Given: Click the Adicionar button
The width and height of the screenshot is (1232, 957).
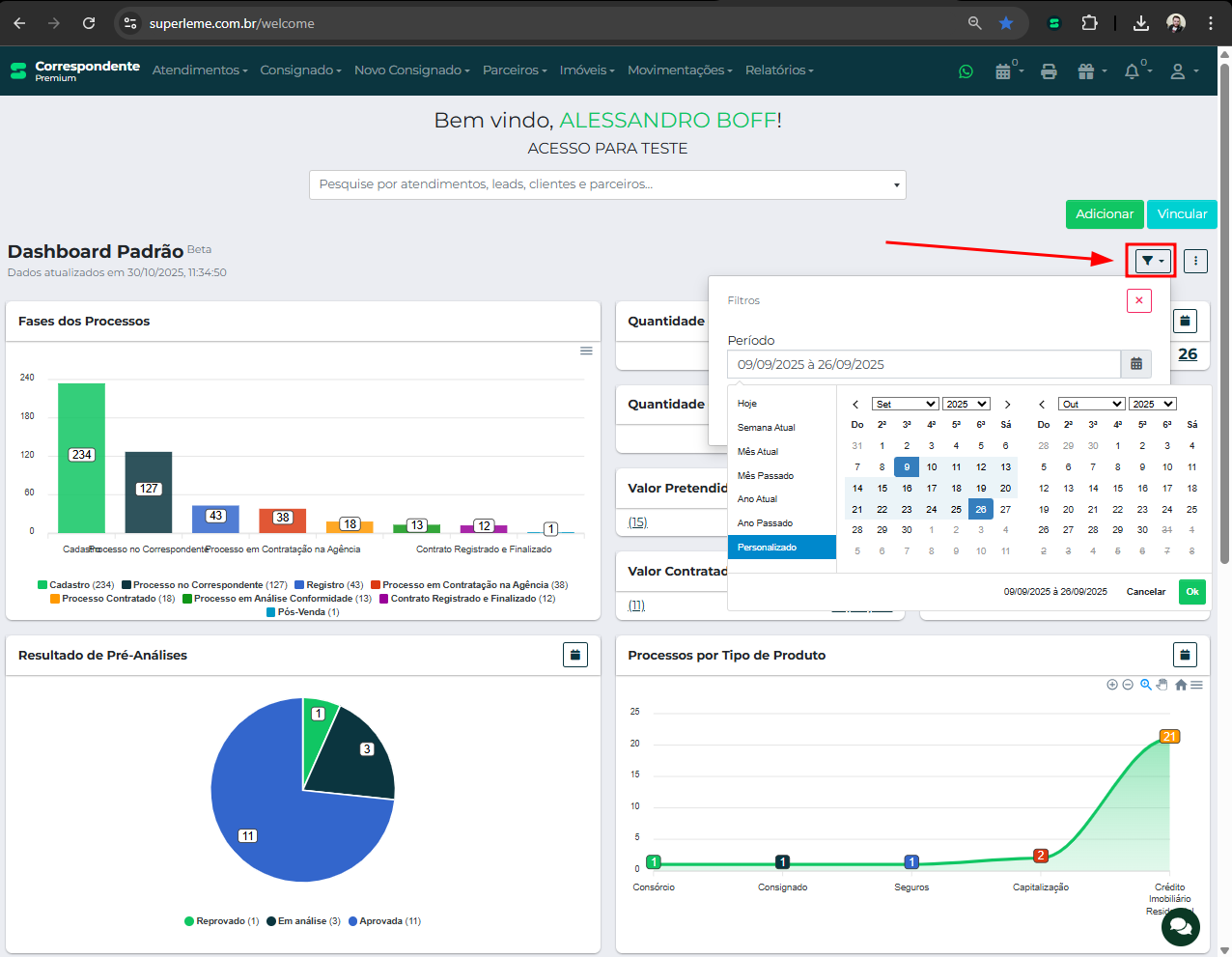Looking at the screenshot, I should coord(1105,214).
